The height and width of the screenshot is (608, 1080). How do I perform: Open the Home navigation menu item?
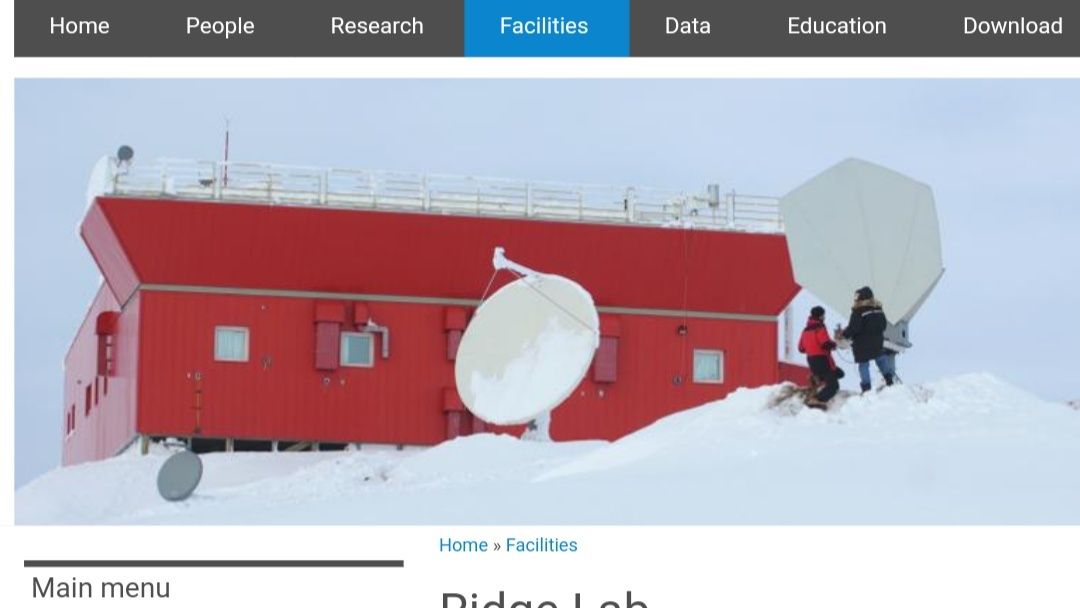pos(79,26)
